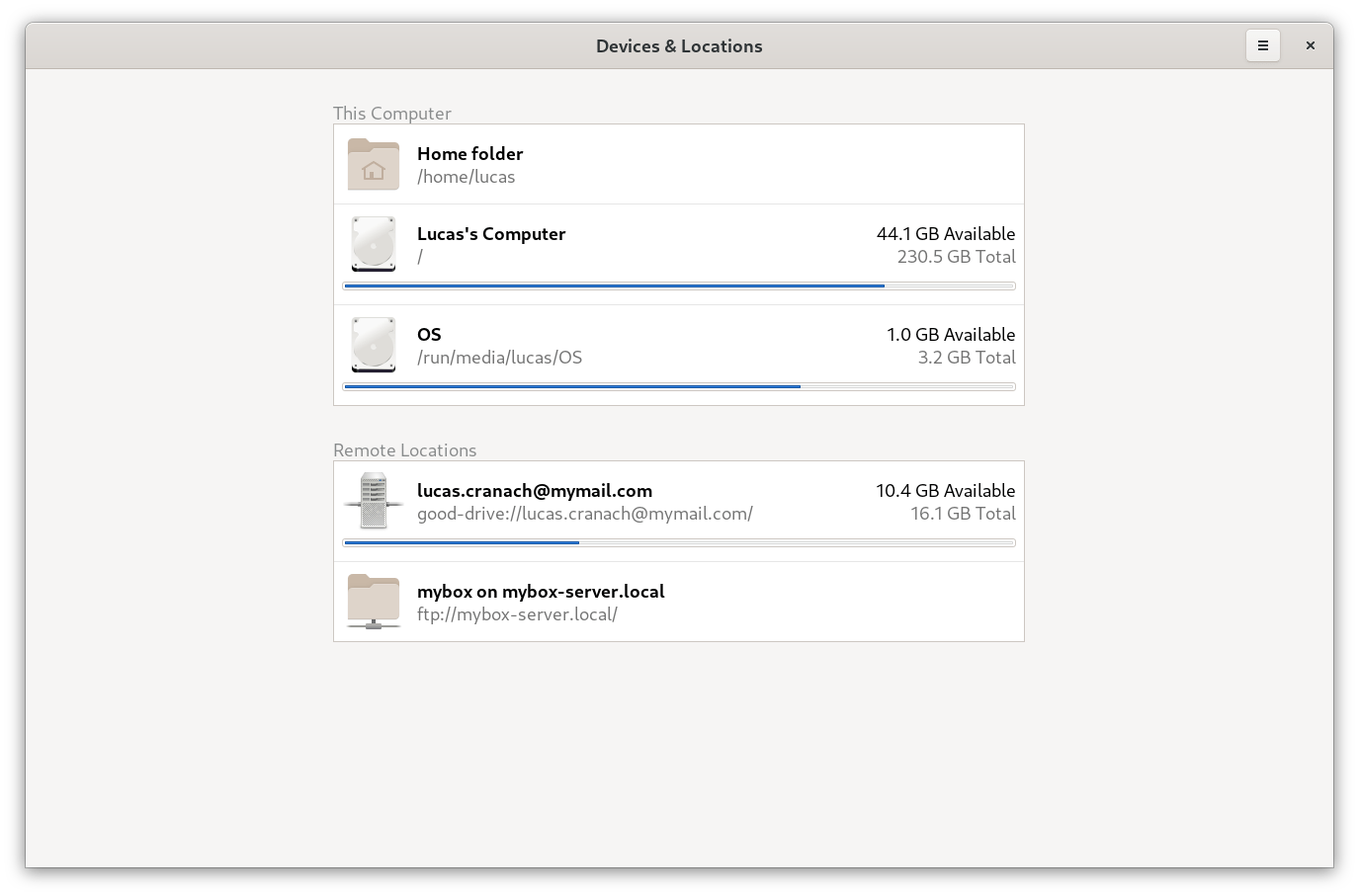Click the OS drive usage bar
Screen dimensions: 1359x896
[679, 387]
